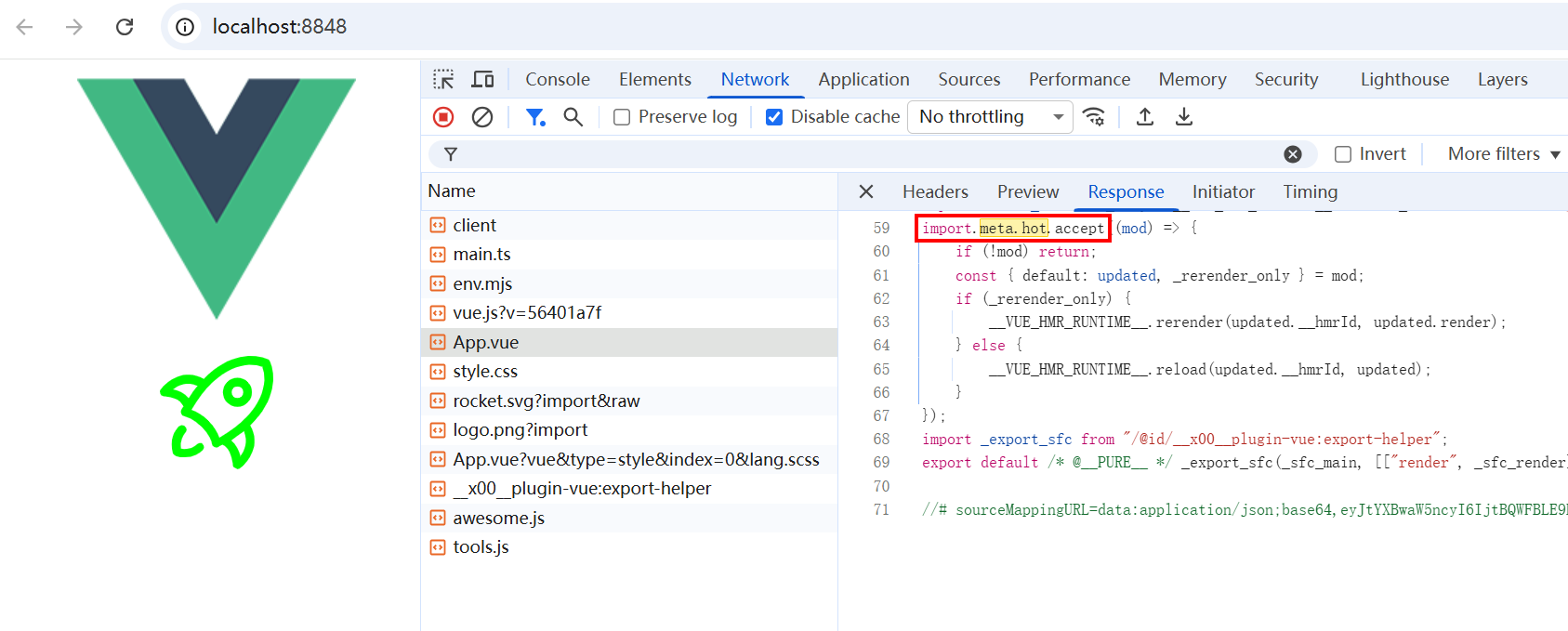Click the Vue logo image
The height and width of the screenshot is (631, 1568).
point(217,198)
